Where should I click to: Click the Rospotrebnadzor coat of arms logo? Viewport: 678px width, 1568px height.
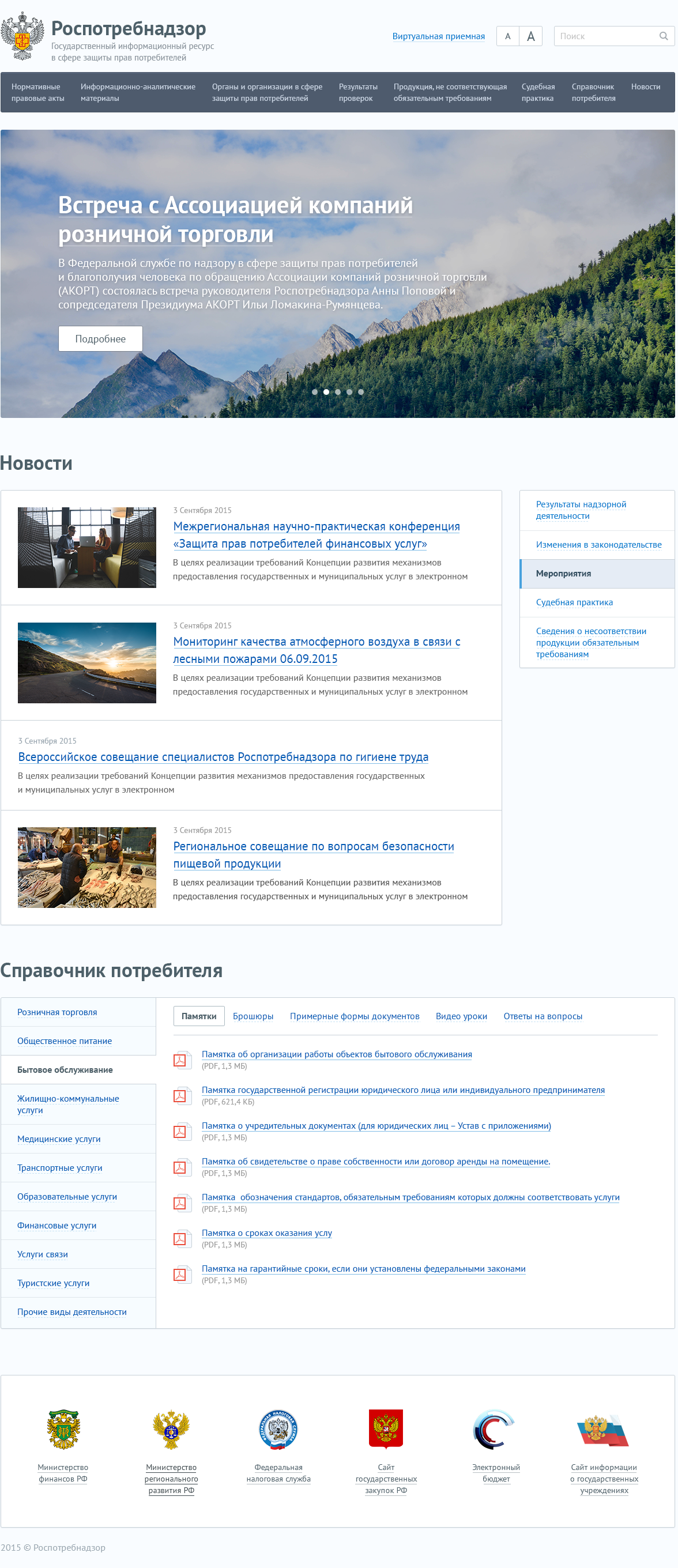pos(22,36)
